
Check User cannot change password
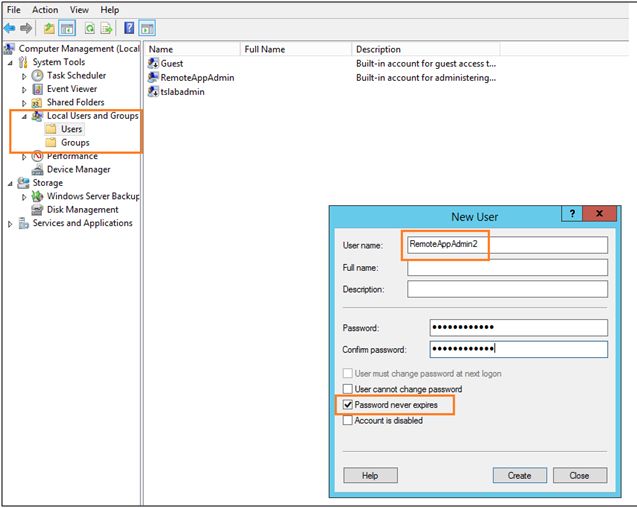point(348,389)
